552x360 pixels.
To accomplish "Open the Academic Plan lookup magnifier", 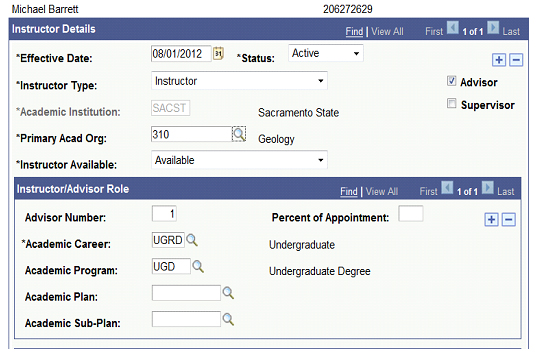I will (x=228, y=293).
